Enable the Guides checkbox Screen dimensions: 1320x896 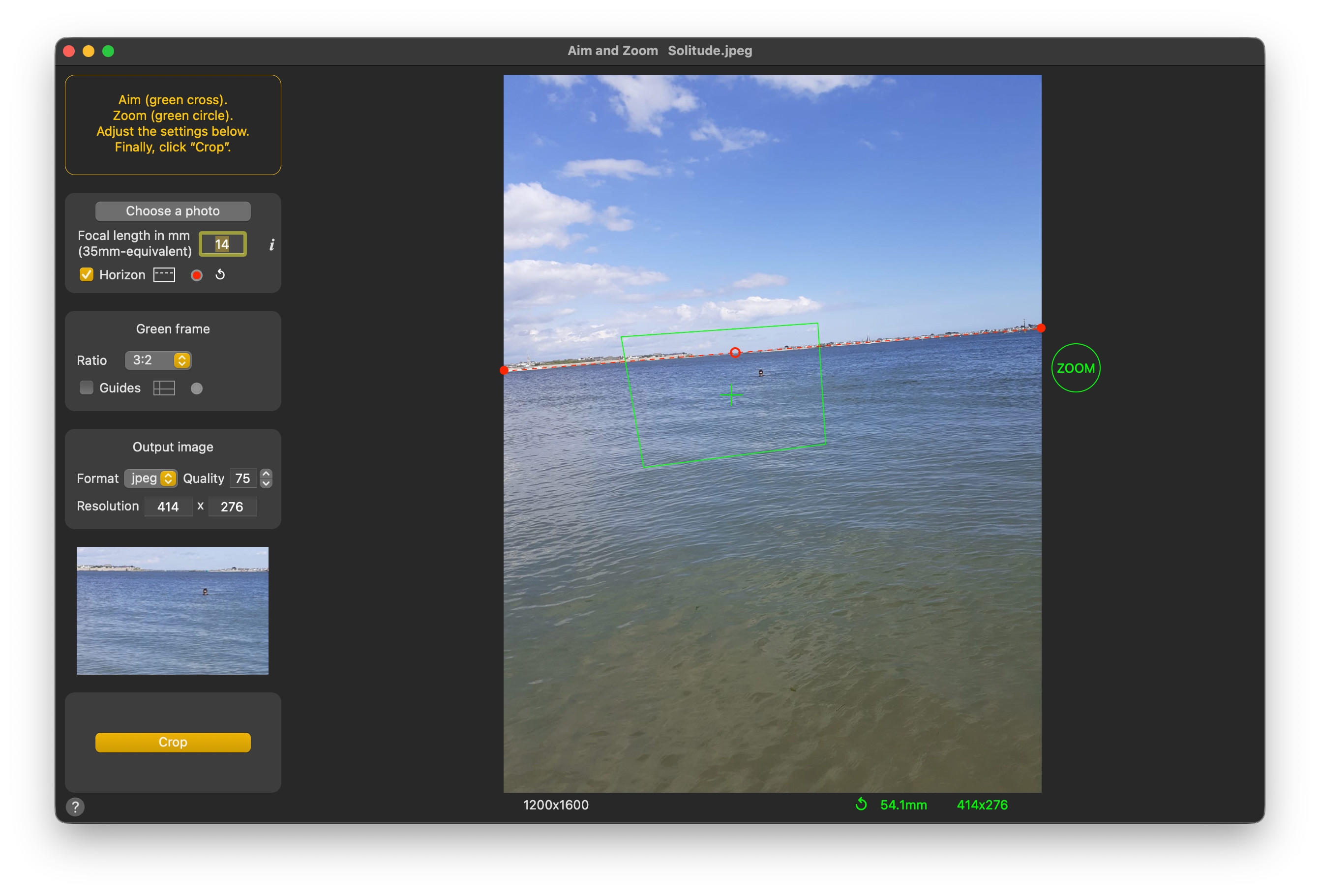point(87,388)
